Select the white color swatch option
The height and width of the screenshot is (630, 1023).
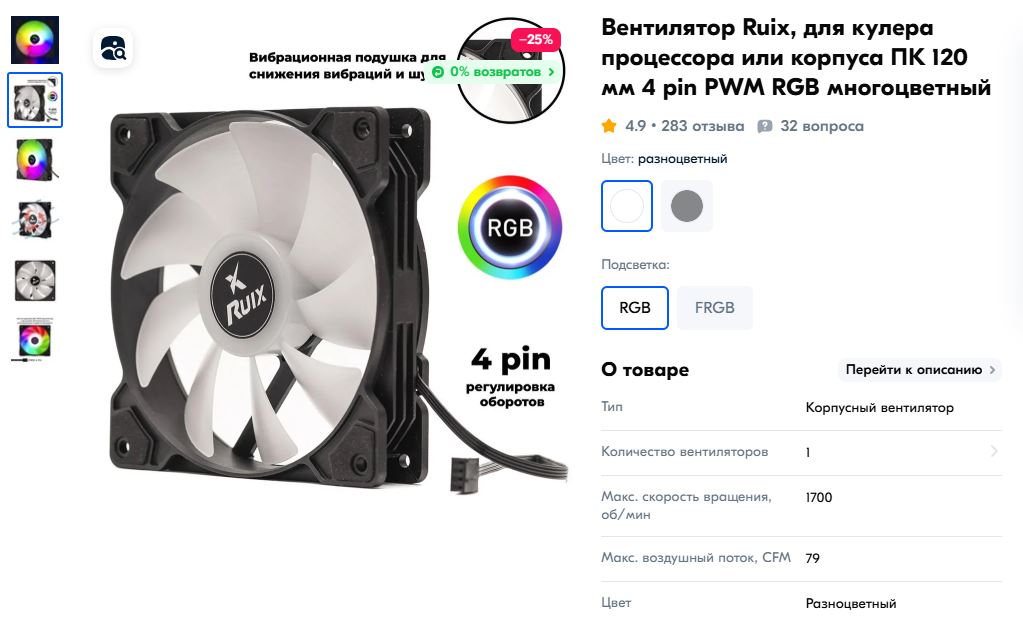coord(626,206)
